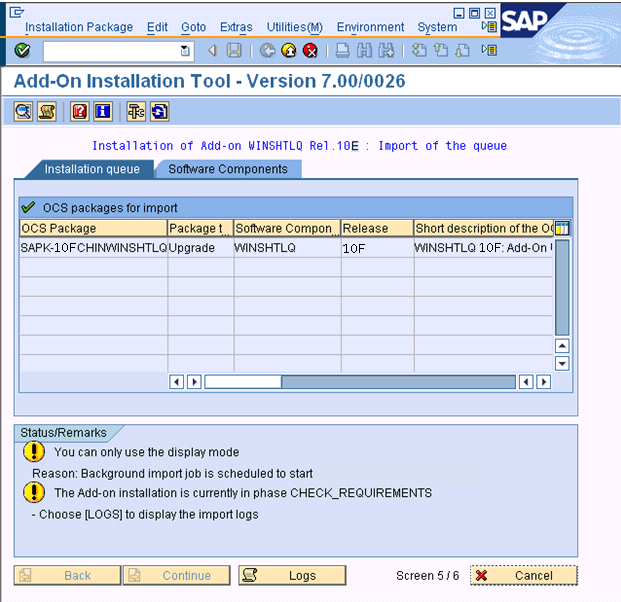Click the scroll log icon in application toolbar
Image resolution: width=621 pixels, height=602 pixels.
(47, 112)
